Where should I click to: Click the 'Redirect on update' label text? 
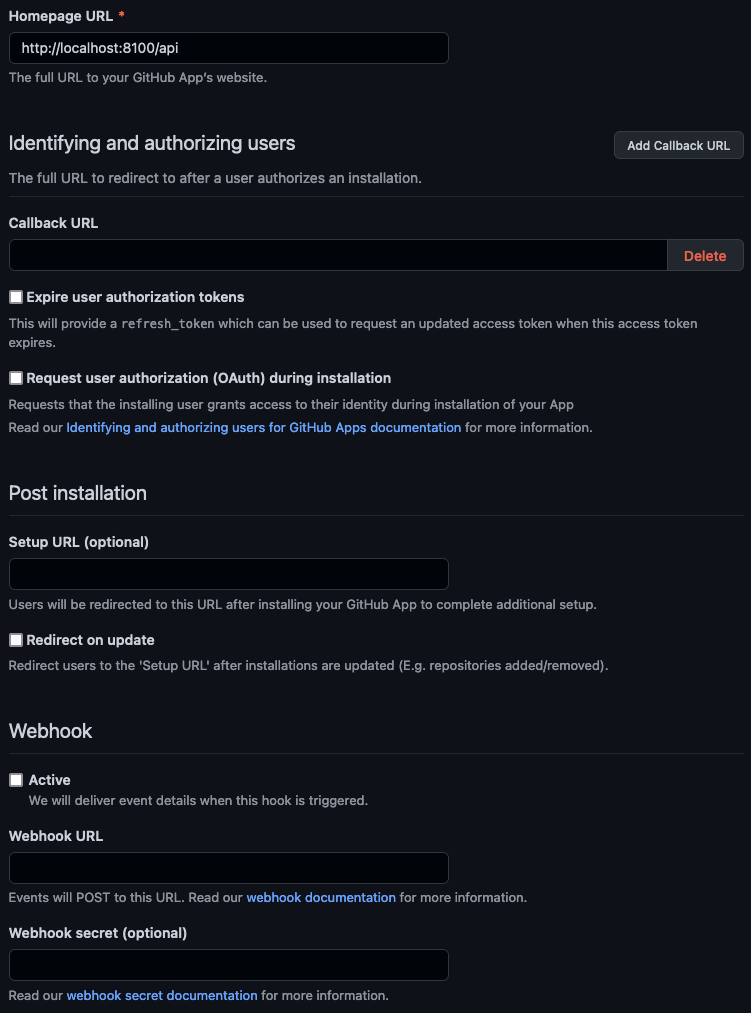click(x=90, y=640)
